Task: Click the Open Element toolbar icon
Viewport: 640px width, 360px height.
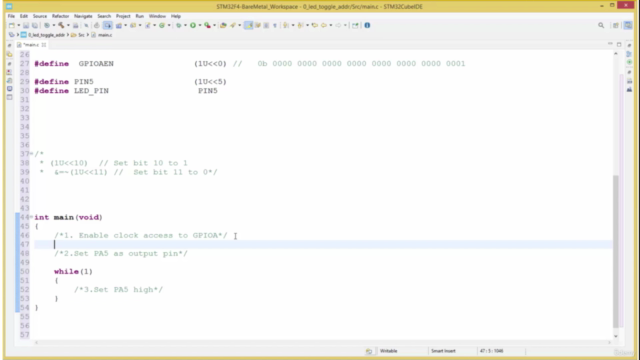Action: coord(223,25)
